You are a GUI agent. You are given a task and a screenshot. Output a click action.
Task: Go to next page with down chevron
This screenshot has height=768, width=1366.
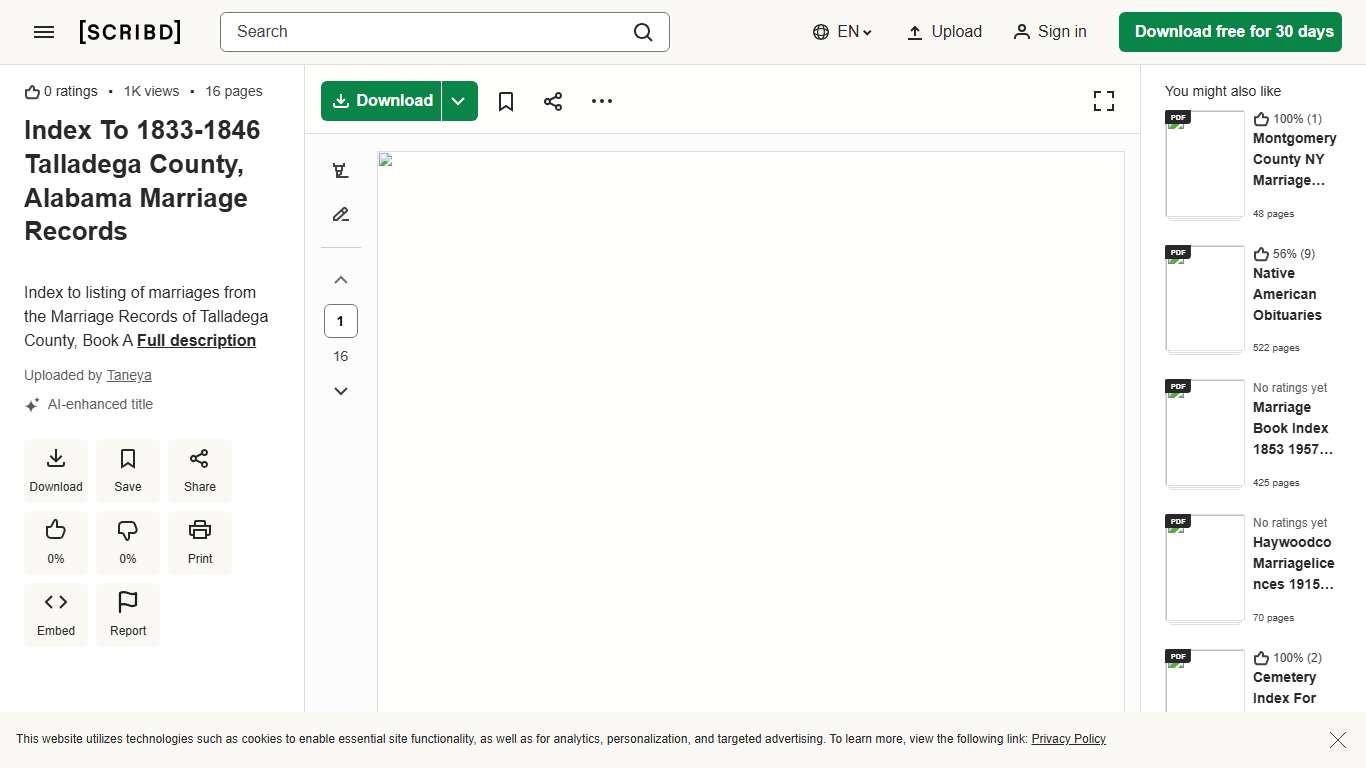tap(341, 391)
